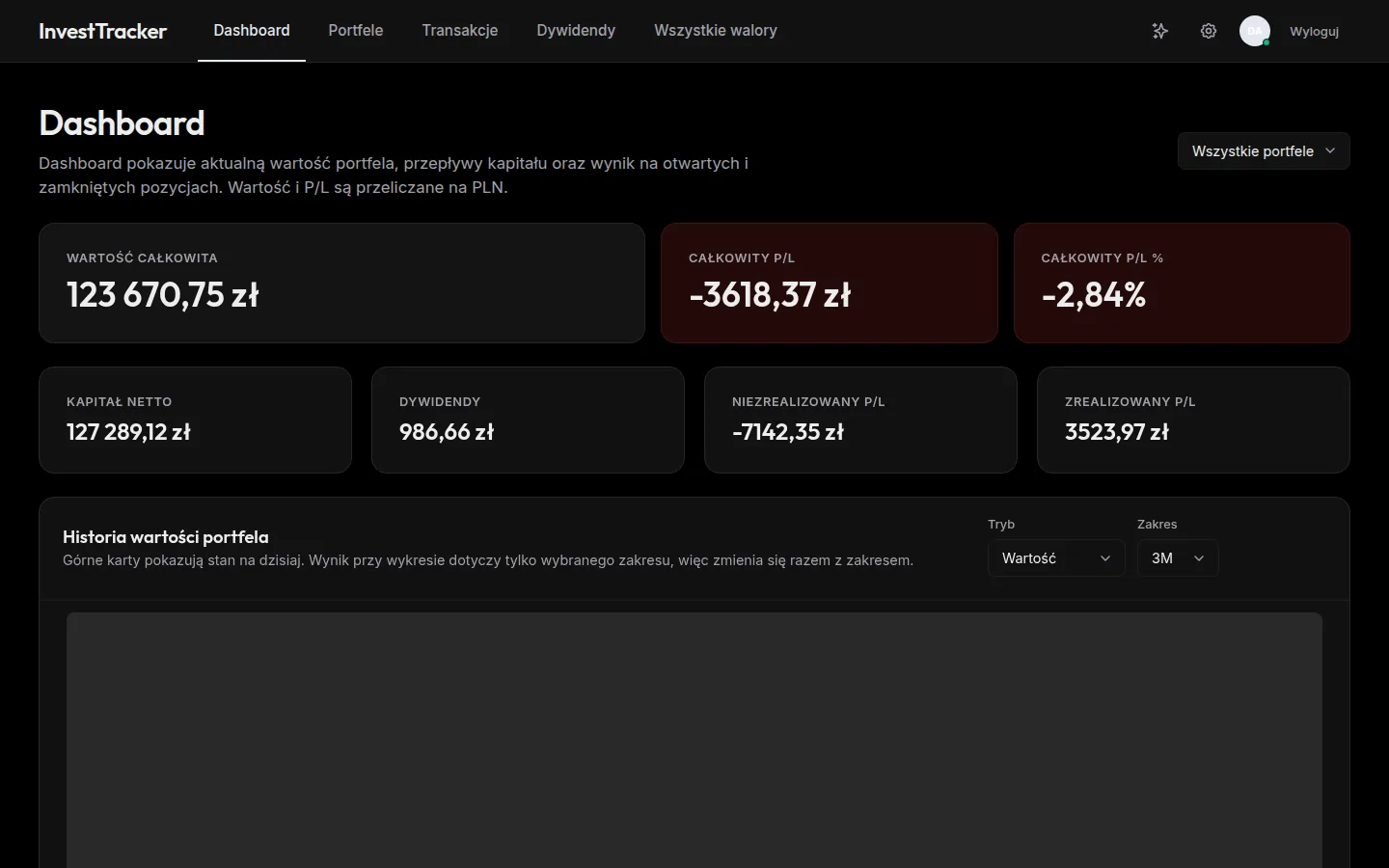Screen dimensions: 1389x868
Task: Change chart range via the "3M" dropdown
Action: tap(1177, 558)
